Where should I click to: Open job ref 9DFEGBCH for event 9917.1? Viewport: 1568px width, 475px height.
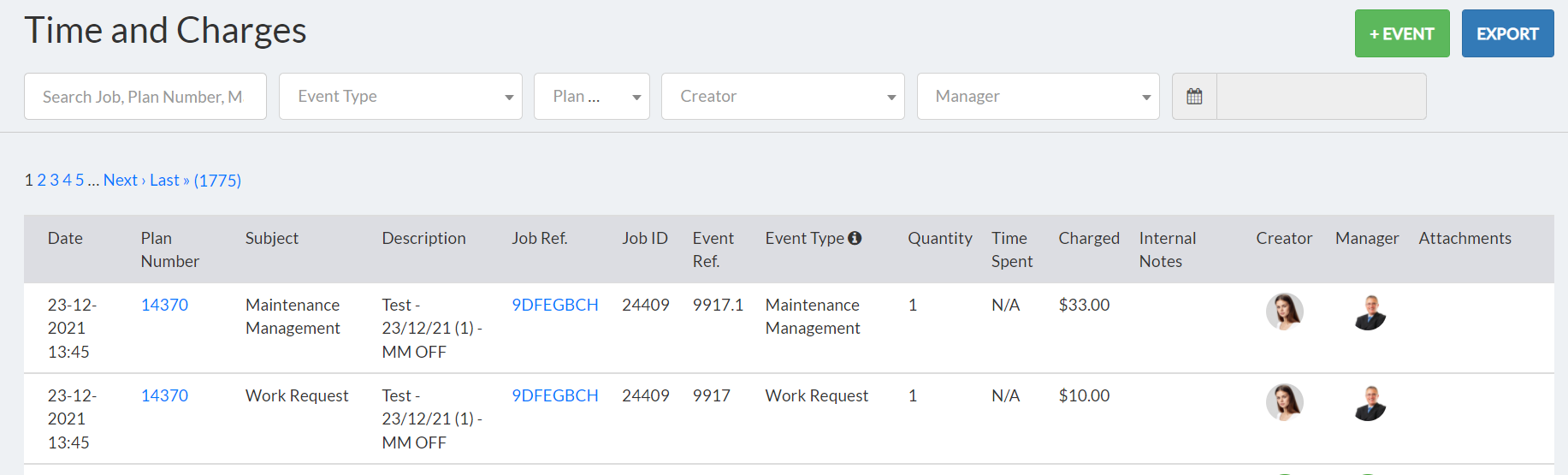tap(555, 305)
